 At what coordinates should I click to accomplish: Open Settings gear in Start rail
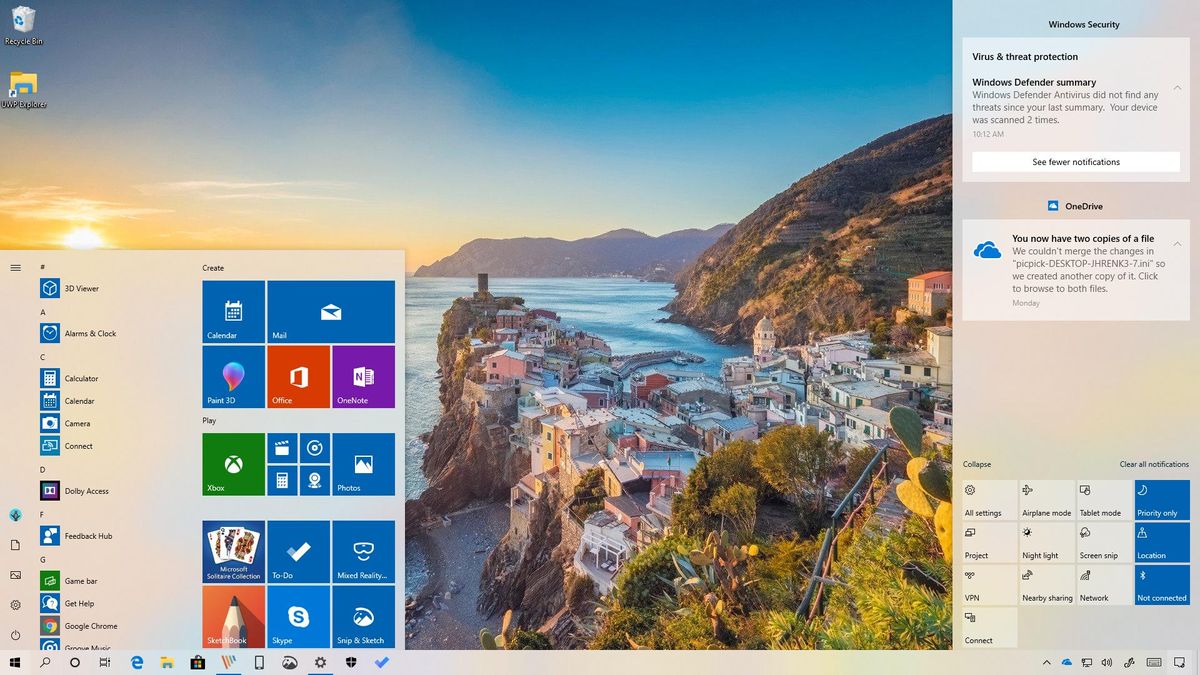point(15,605)
